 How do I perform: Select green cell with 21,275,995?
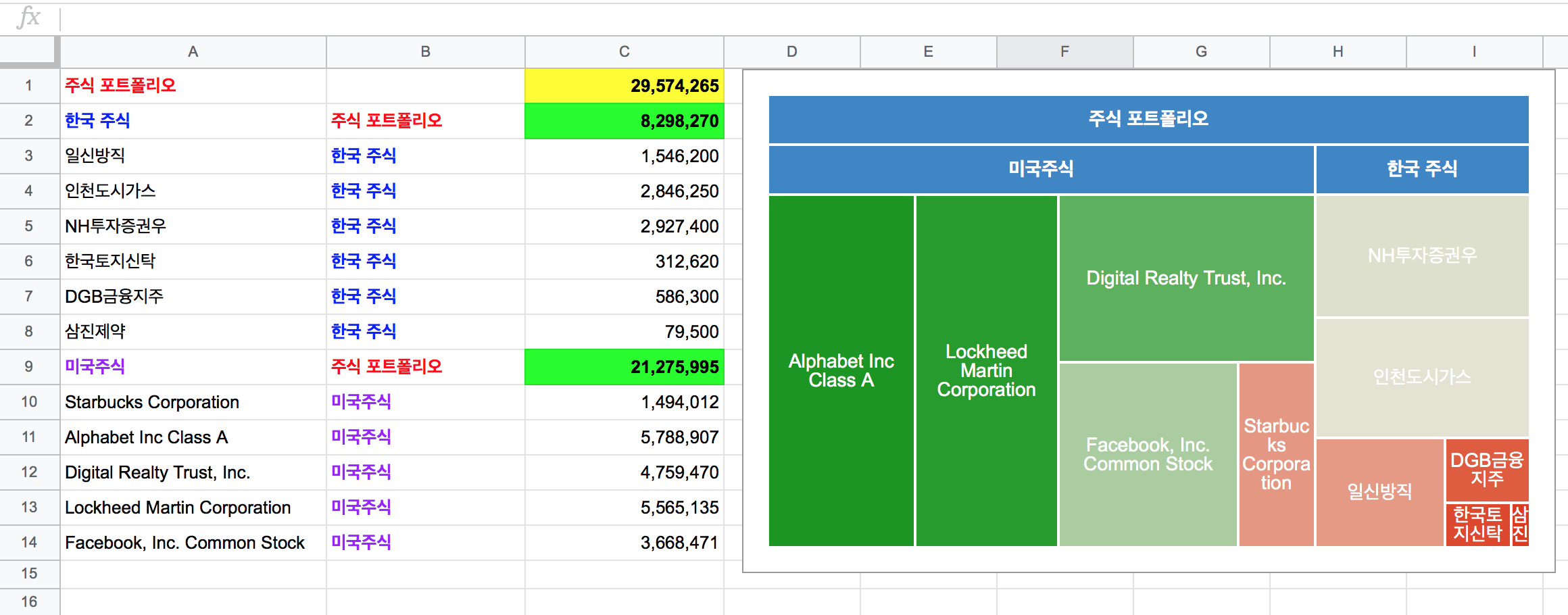[624, 367]
